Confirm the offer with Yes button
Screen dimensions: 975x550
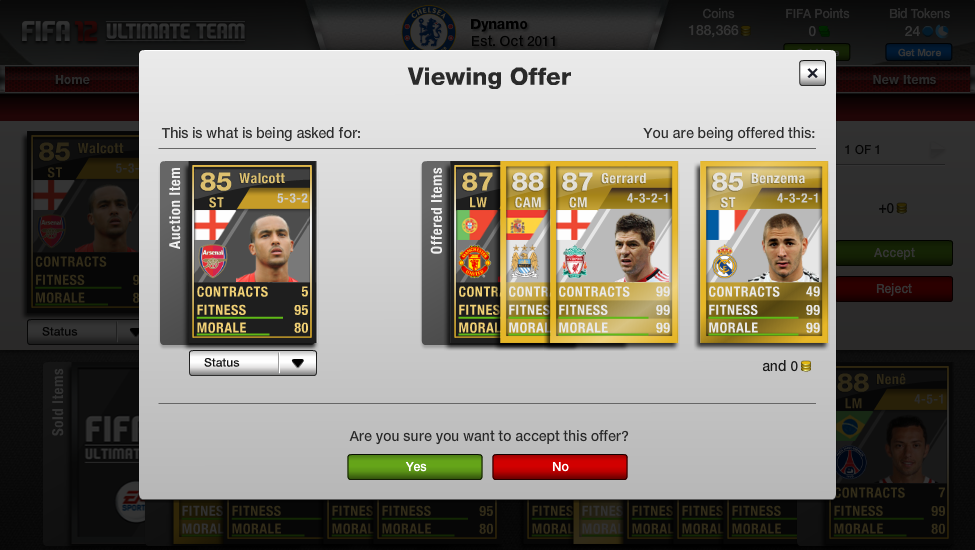(x=415, y=467)
